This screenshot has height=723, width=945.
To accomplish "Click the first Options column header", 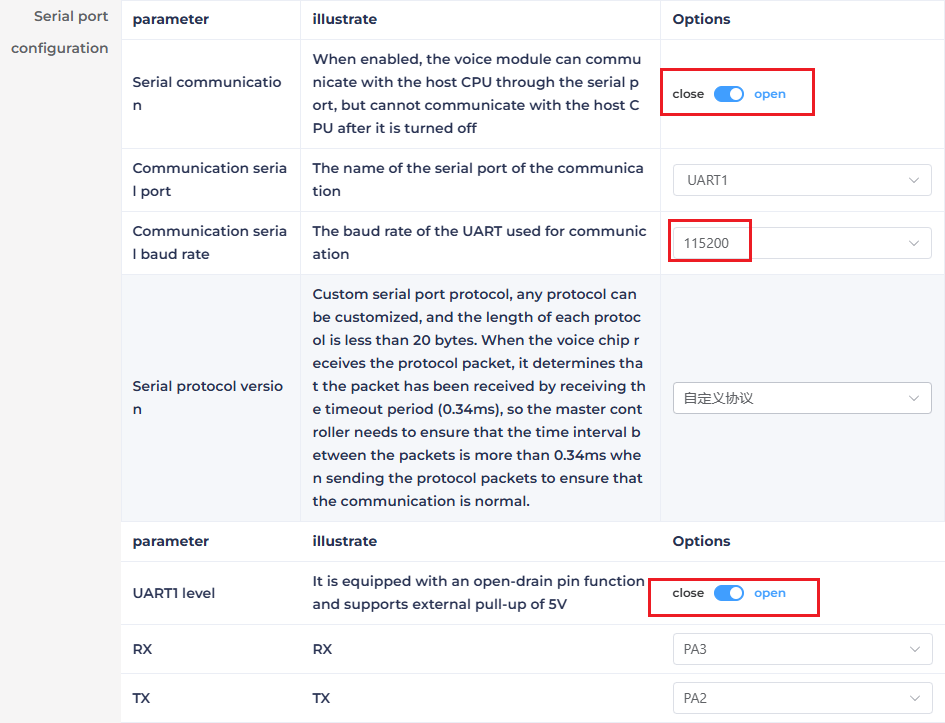I will point(701,19).
